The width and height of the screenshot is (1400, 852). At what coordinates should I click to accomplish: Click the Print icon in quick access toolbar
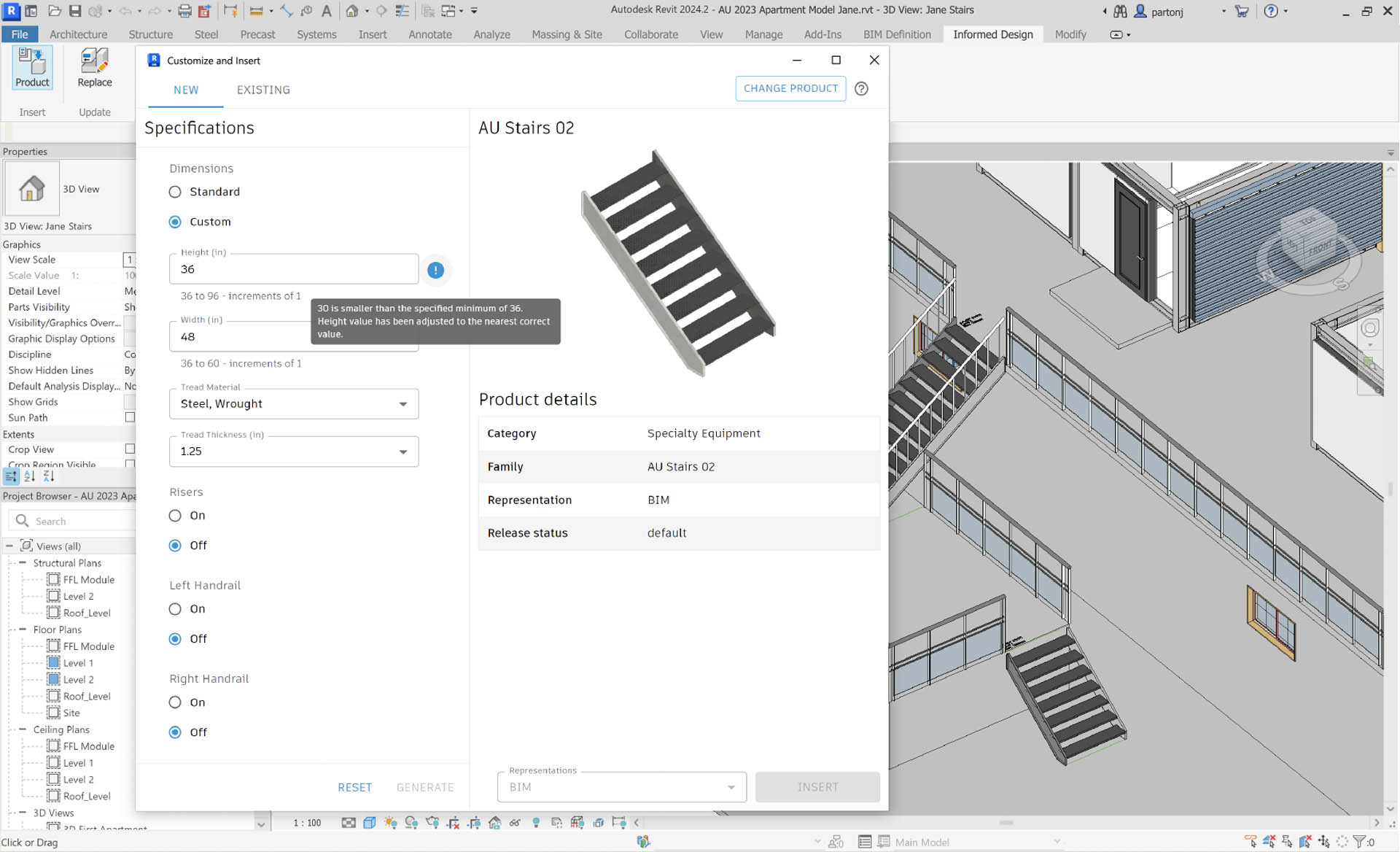click(184, 11)
